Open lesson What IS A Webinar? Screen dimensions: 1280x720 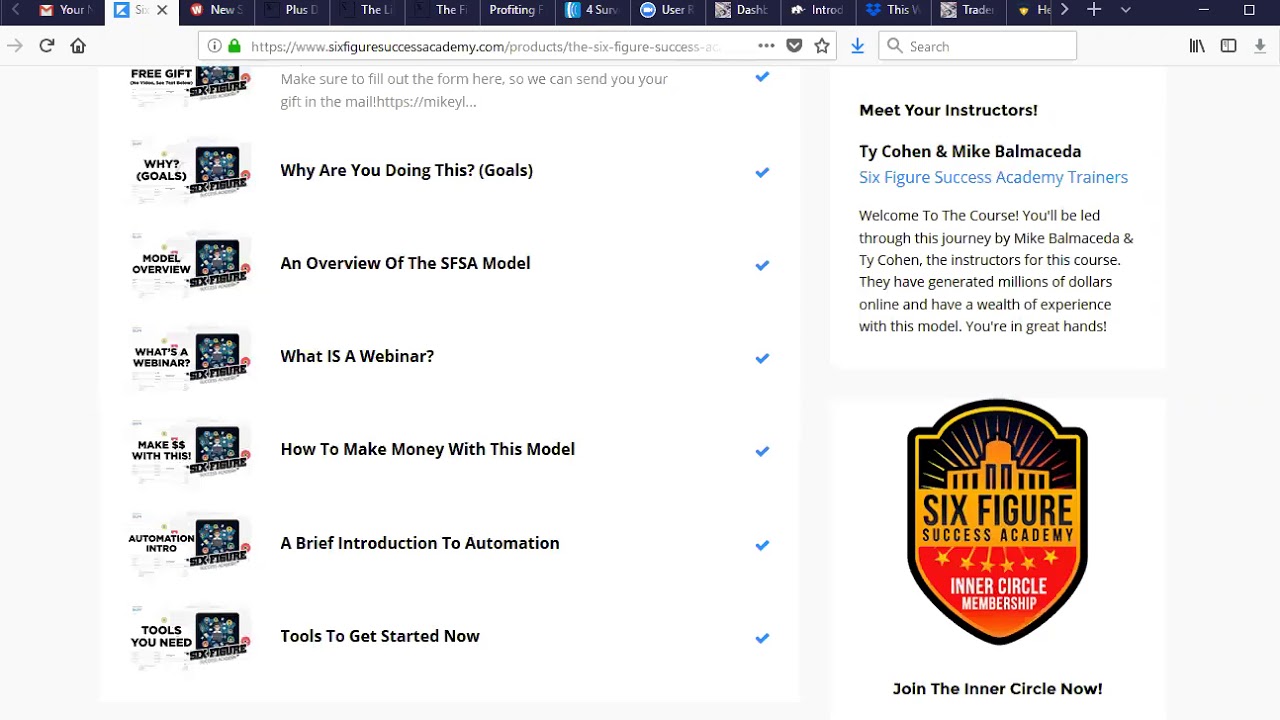357,356
